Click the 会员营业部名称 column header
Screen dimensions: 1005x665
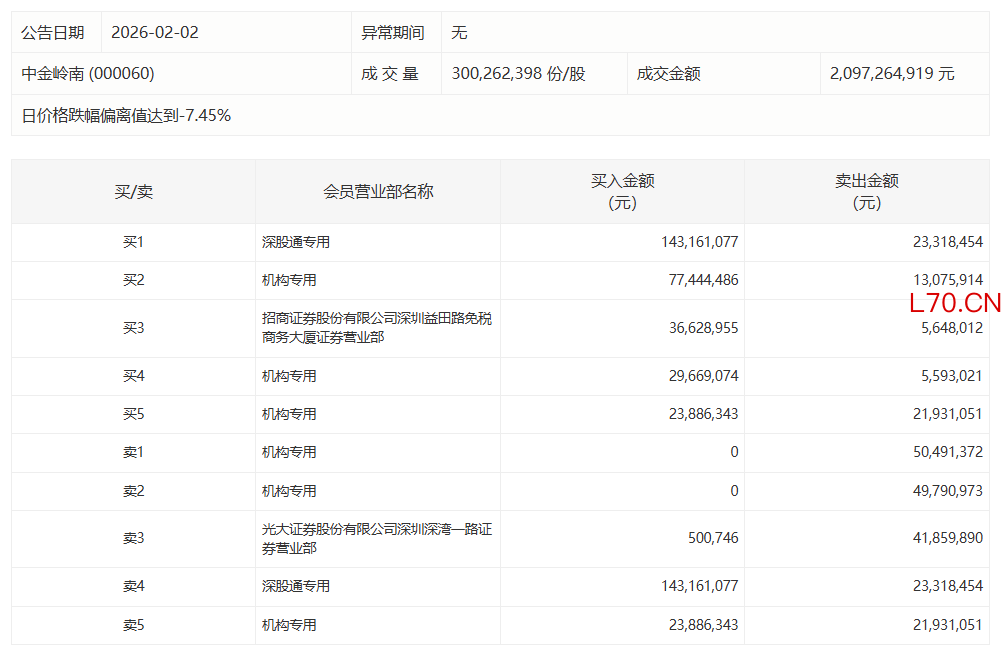[378, 192]
